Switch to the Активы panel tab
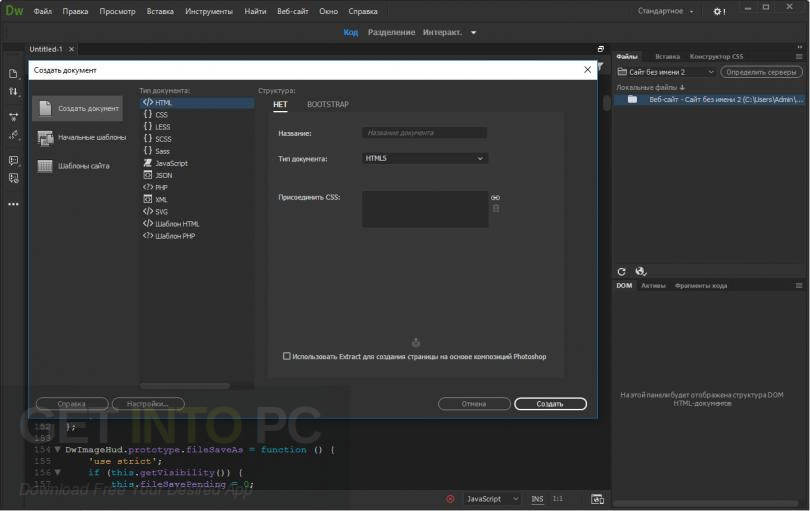This screenshot has width=810, height=511. point(653,285)
